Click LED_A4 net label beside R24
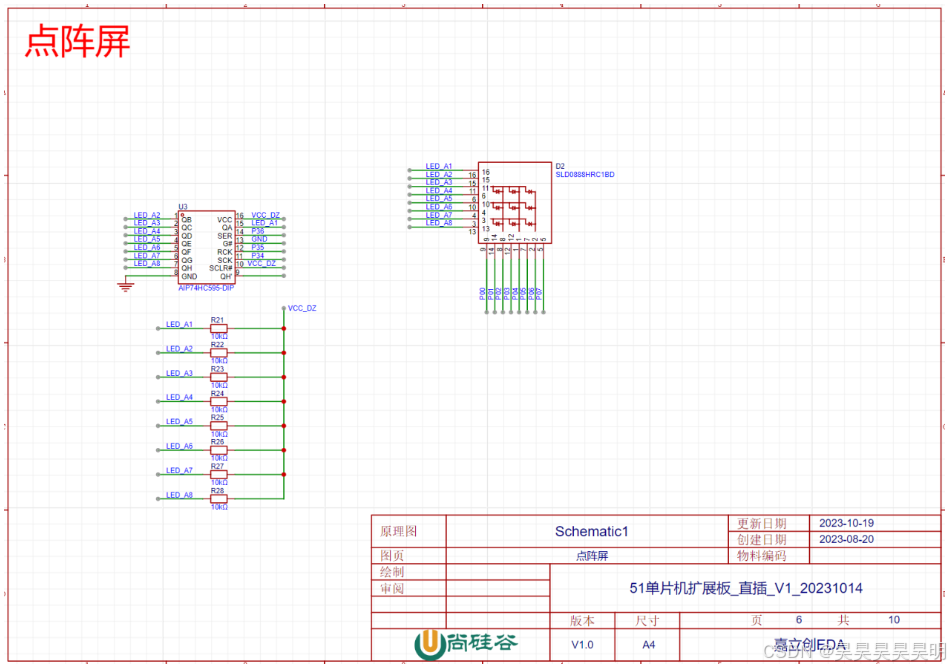 click(x=180, y=397)
